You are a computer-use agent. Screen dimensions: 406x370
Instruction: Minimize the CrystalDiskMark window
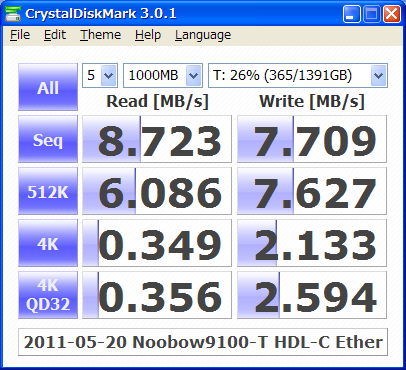[x=351, y=14]
